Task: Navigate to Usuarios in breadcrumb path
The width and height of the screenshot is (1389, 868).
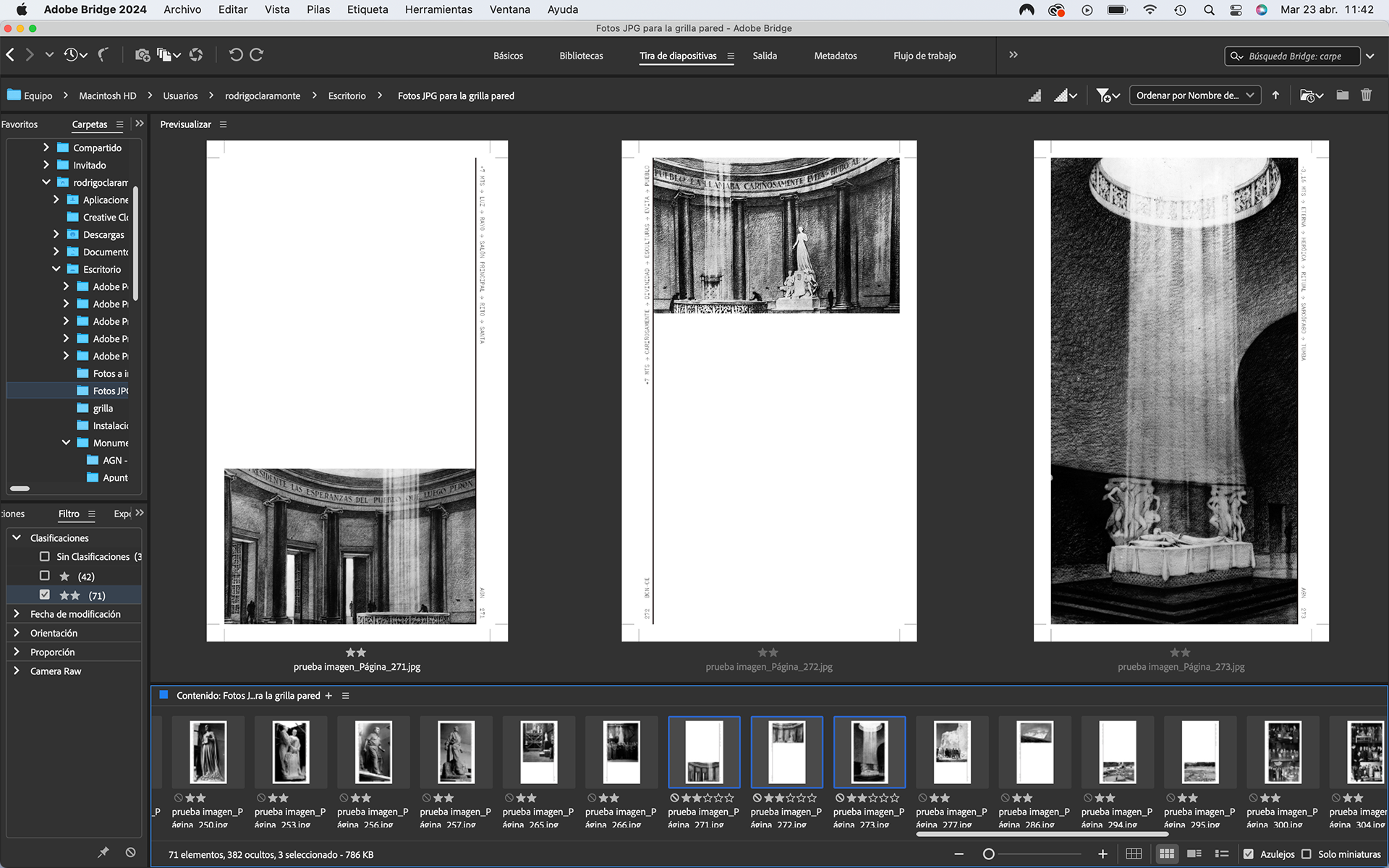Action: coord(180,95)
